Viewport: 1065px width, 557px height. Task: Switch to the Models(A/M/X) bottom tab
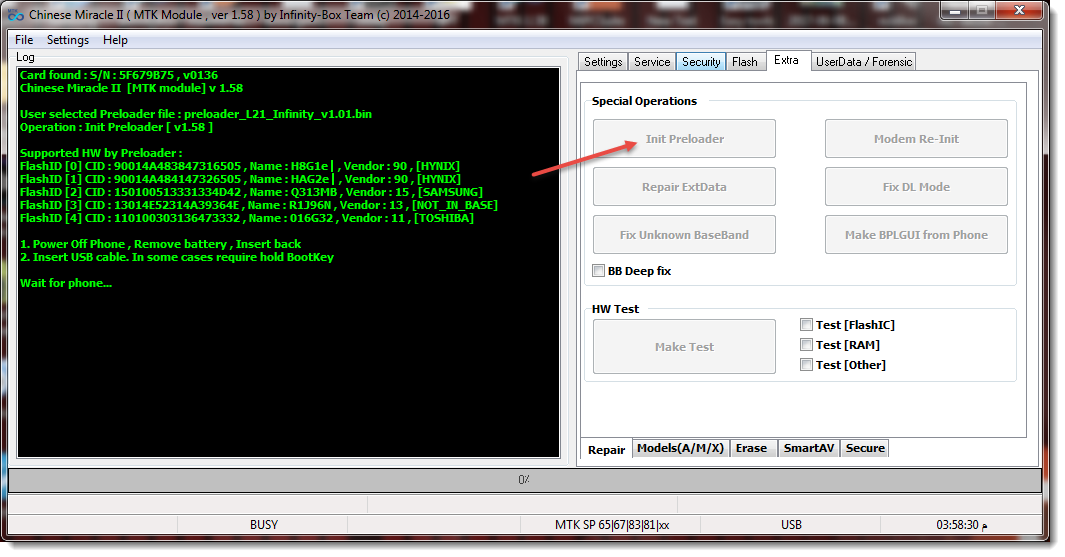pos(681,448)
